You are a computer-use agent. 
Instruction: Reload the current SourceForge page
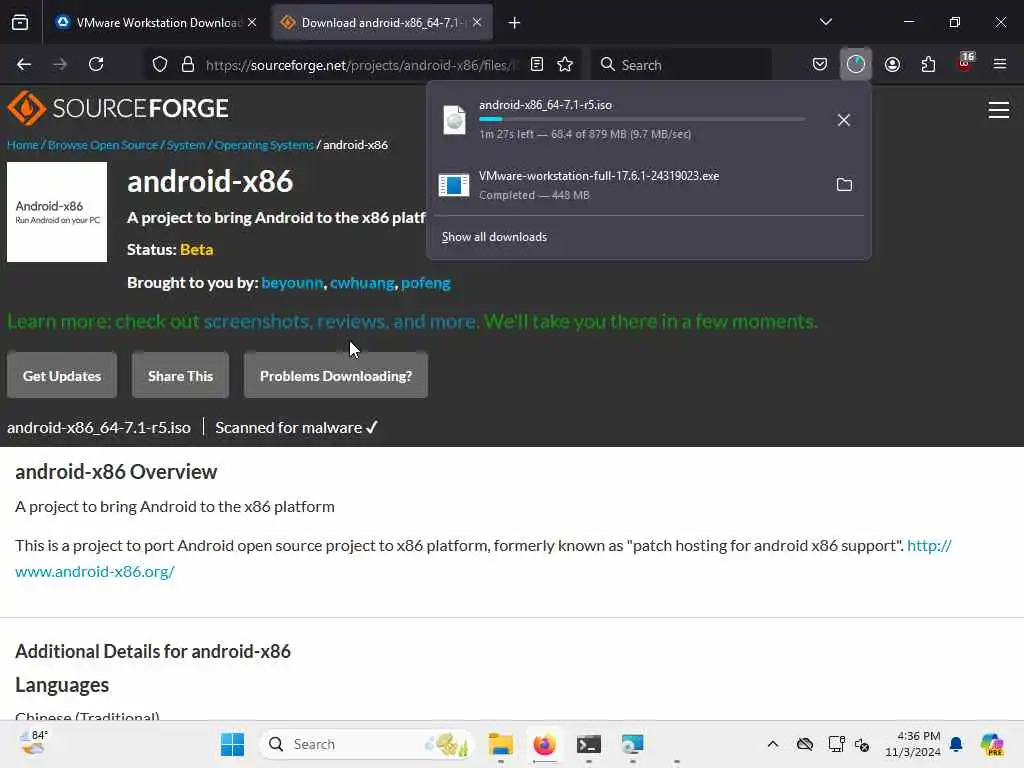tap(96, 64)
